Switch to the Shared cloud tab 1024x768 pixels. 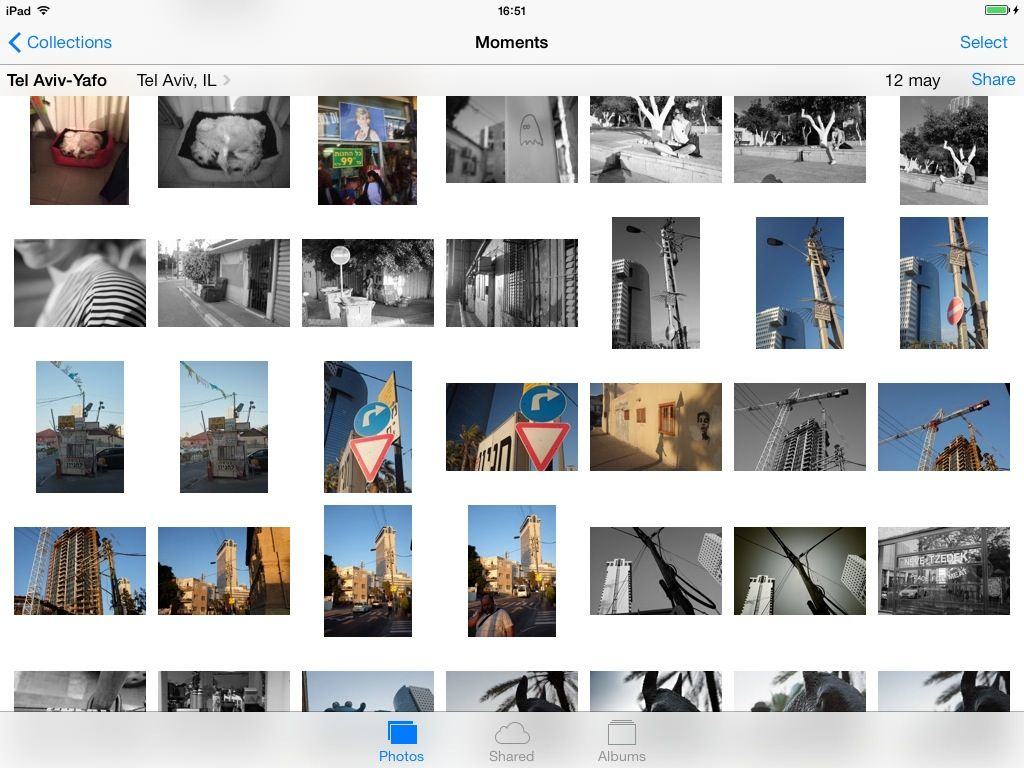[511, 741]
